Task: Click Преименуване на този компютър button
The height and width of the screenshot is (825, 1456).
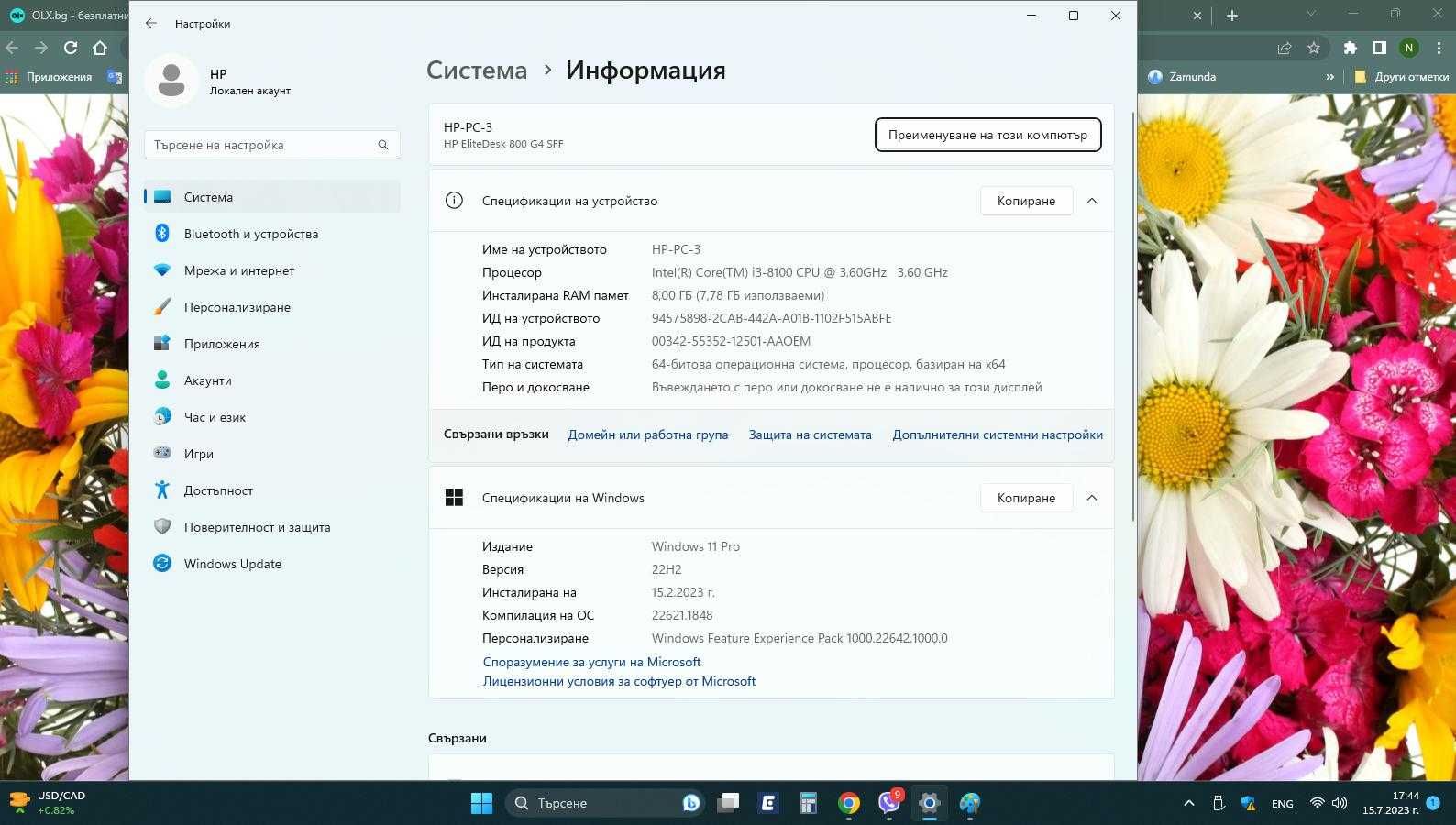Action: (987, 135)
